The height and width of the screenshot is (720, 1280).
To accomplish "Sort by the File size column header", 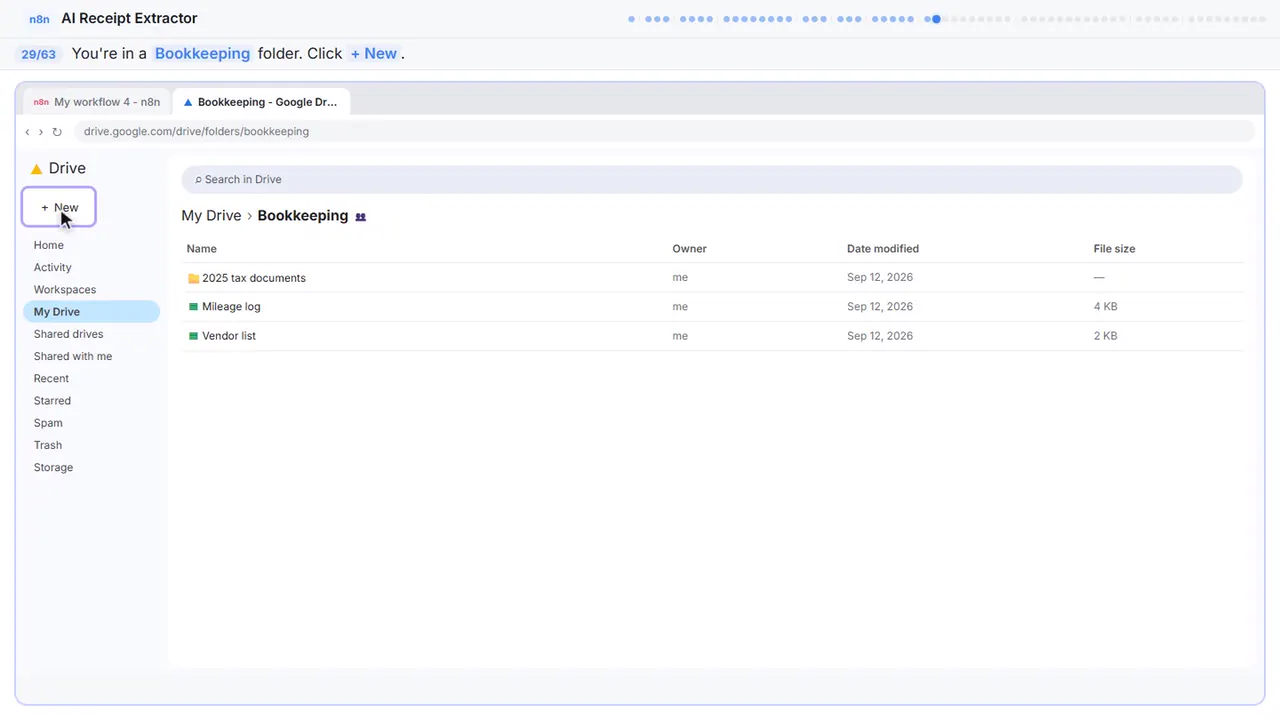I will tap(1115, 249).
